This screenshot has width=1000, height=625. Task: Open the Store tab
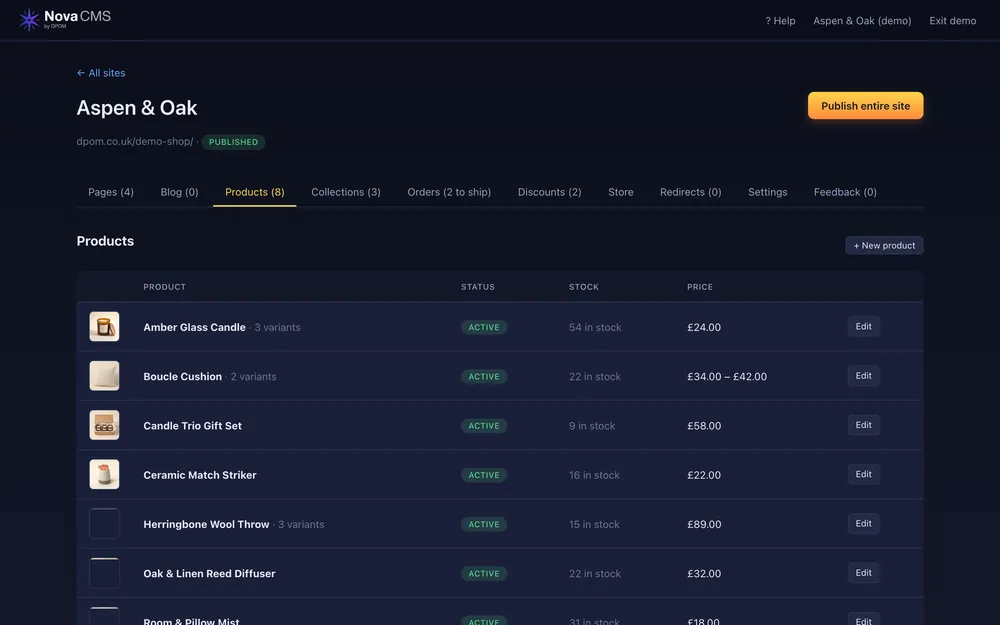(x=621, y=192)
